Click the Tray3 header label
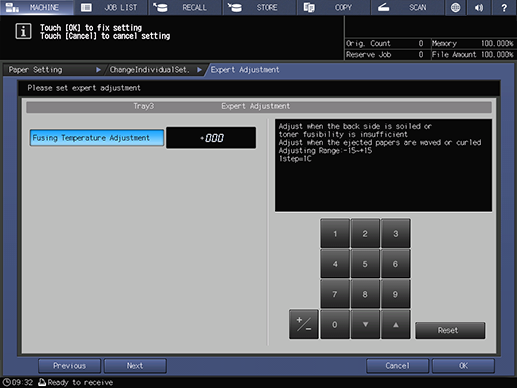Screen dimensions: 517x388 [x=144, y=106]
